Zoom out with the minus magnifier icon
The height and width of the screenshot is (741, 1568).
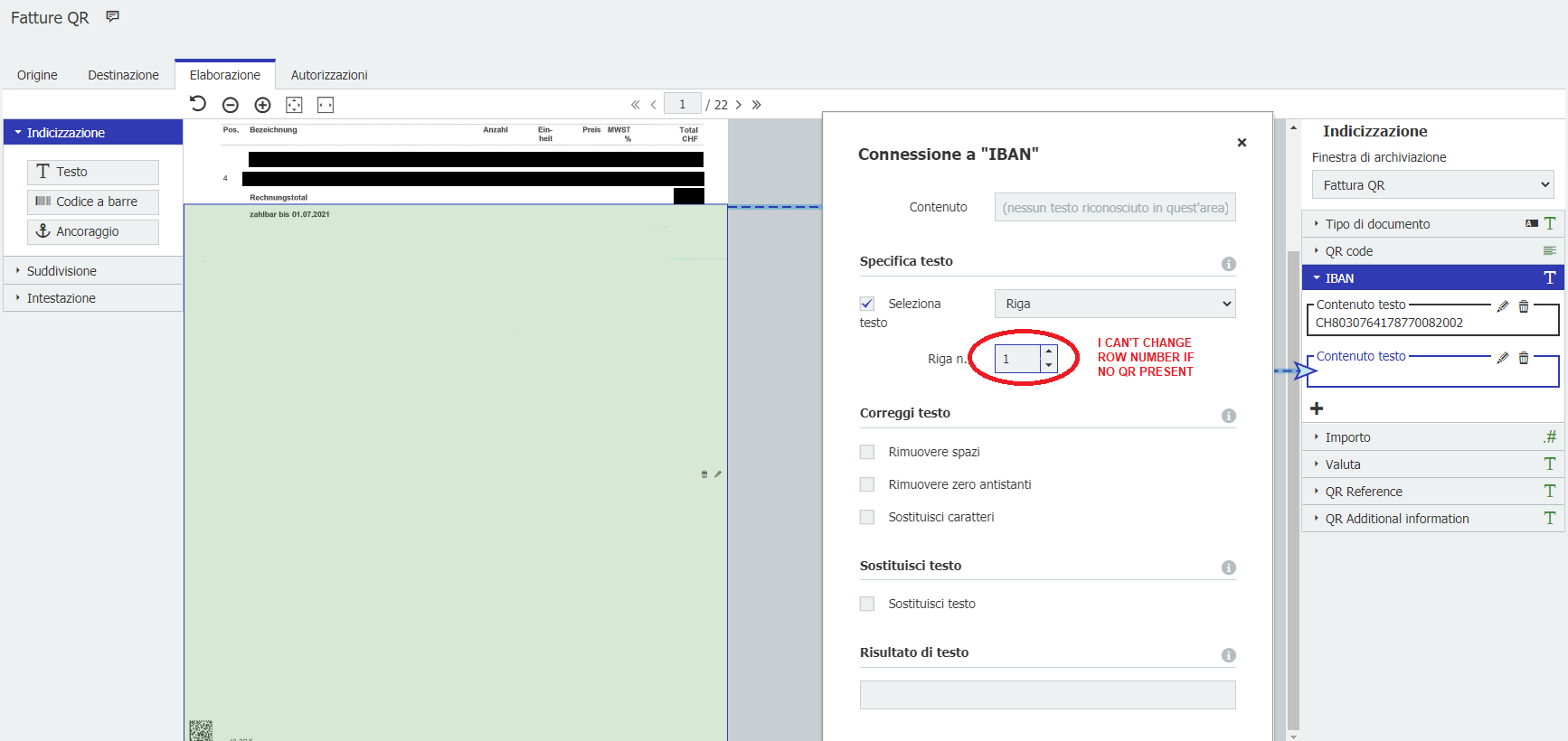(x=231, y=105)
